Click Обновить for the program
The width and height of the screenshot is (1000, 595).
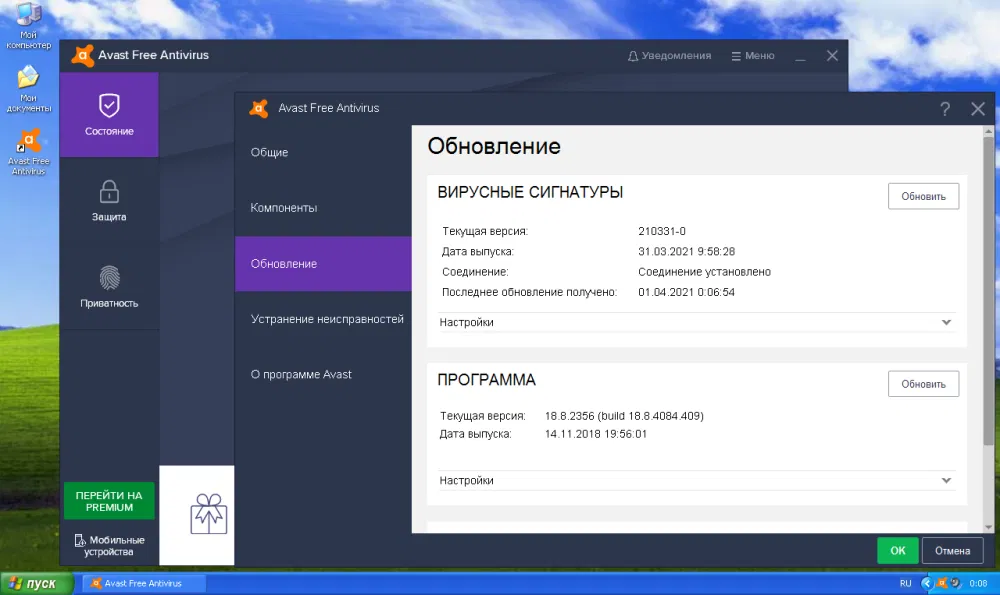pos(923,384)
